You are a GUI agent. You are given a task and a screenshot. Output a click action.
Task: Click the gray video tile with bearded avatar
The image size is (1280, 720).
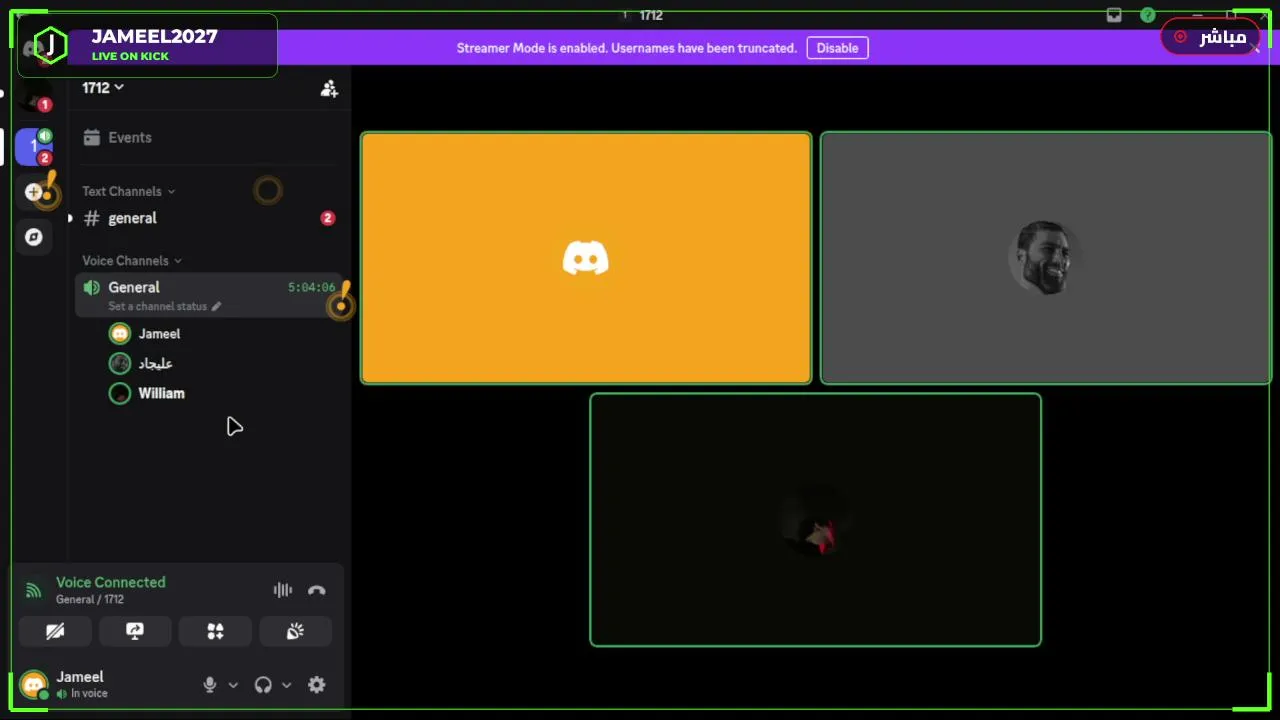pos(1046,258)
